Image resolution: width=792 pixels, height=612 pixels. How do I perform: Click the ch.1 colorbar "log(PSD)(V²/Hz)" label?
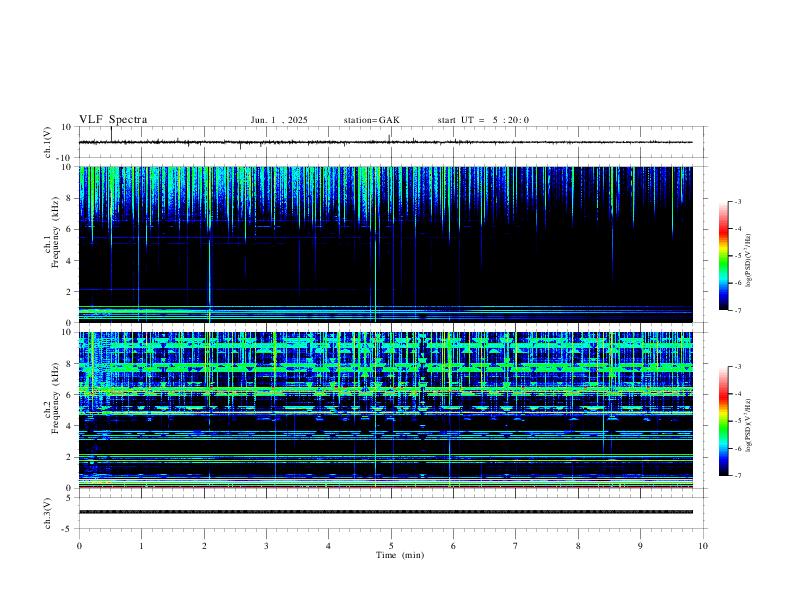point(749,260)
